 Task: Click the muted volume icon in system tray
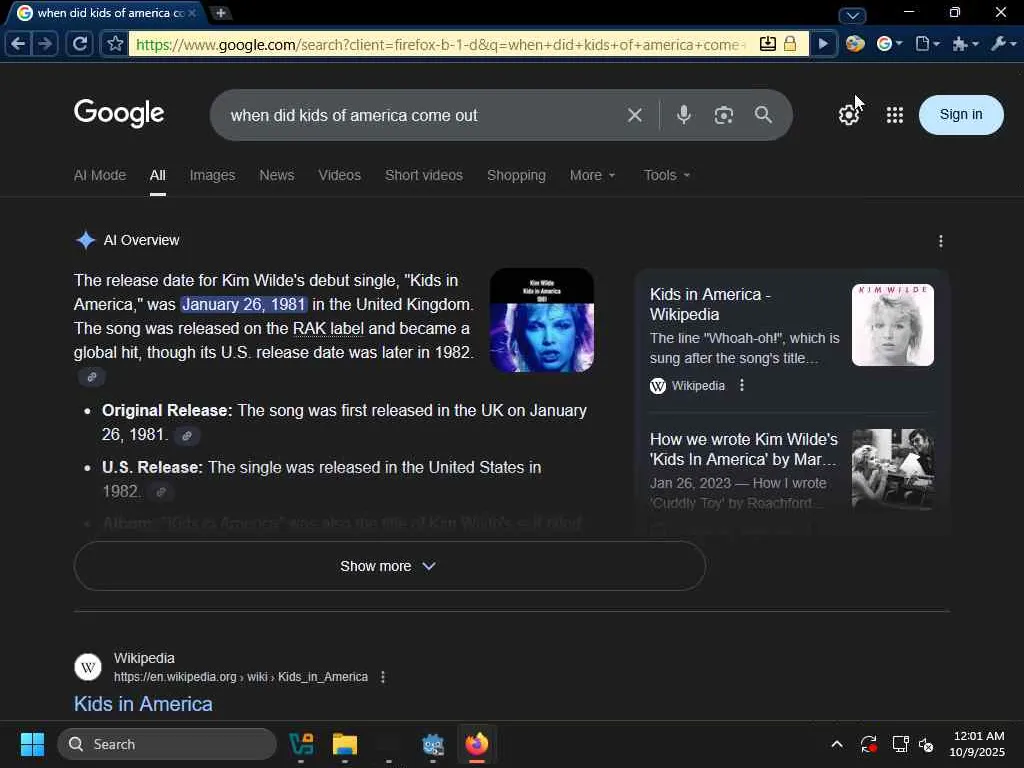(x=926, y=744)
